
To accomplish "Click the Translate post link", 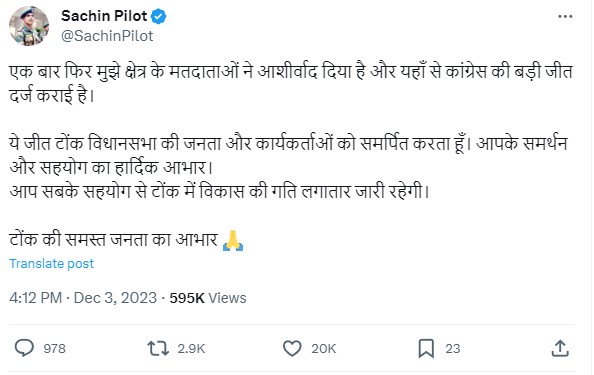I will [52, 264].
